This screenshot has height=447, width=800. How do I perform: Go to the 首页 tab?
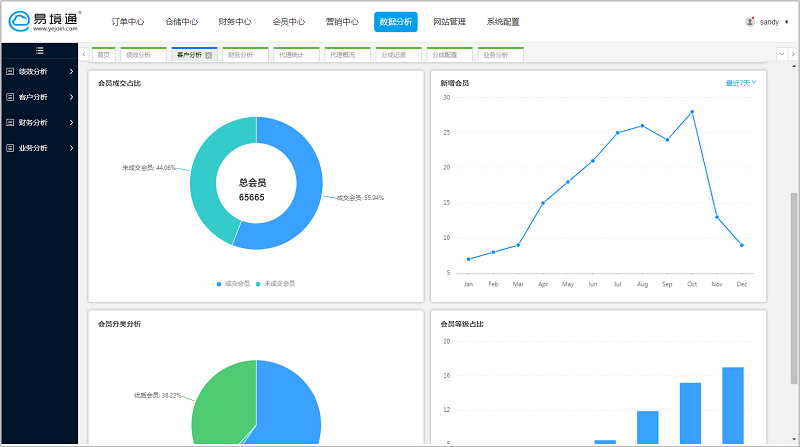coord(104,55)
